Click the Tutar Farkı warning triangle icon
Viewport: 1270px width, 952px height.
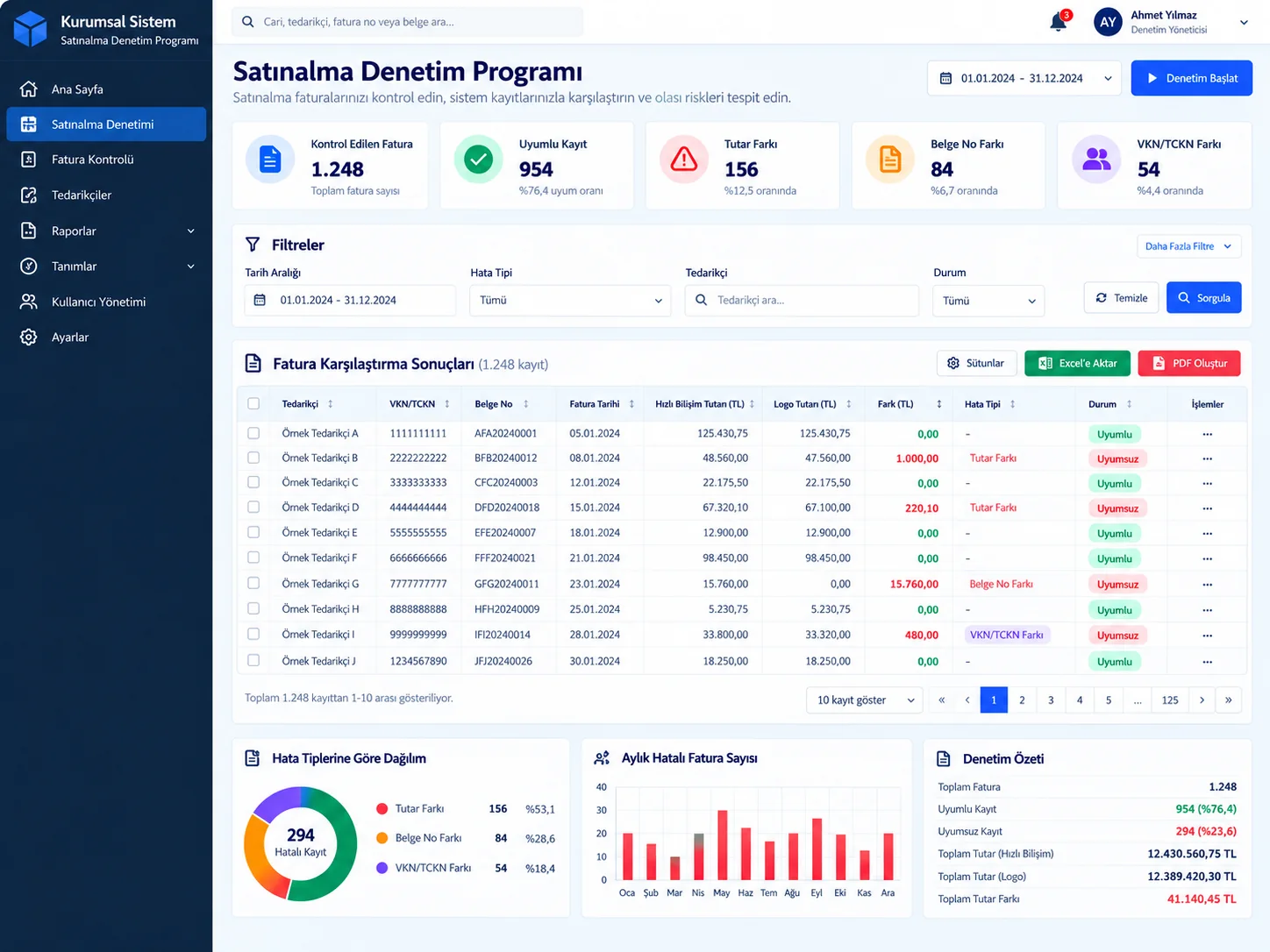coord(684,160)
